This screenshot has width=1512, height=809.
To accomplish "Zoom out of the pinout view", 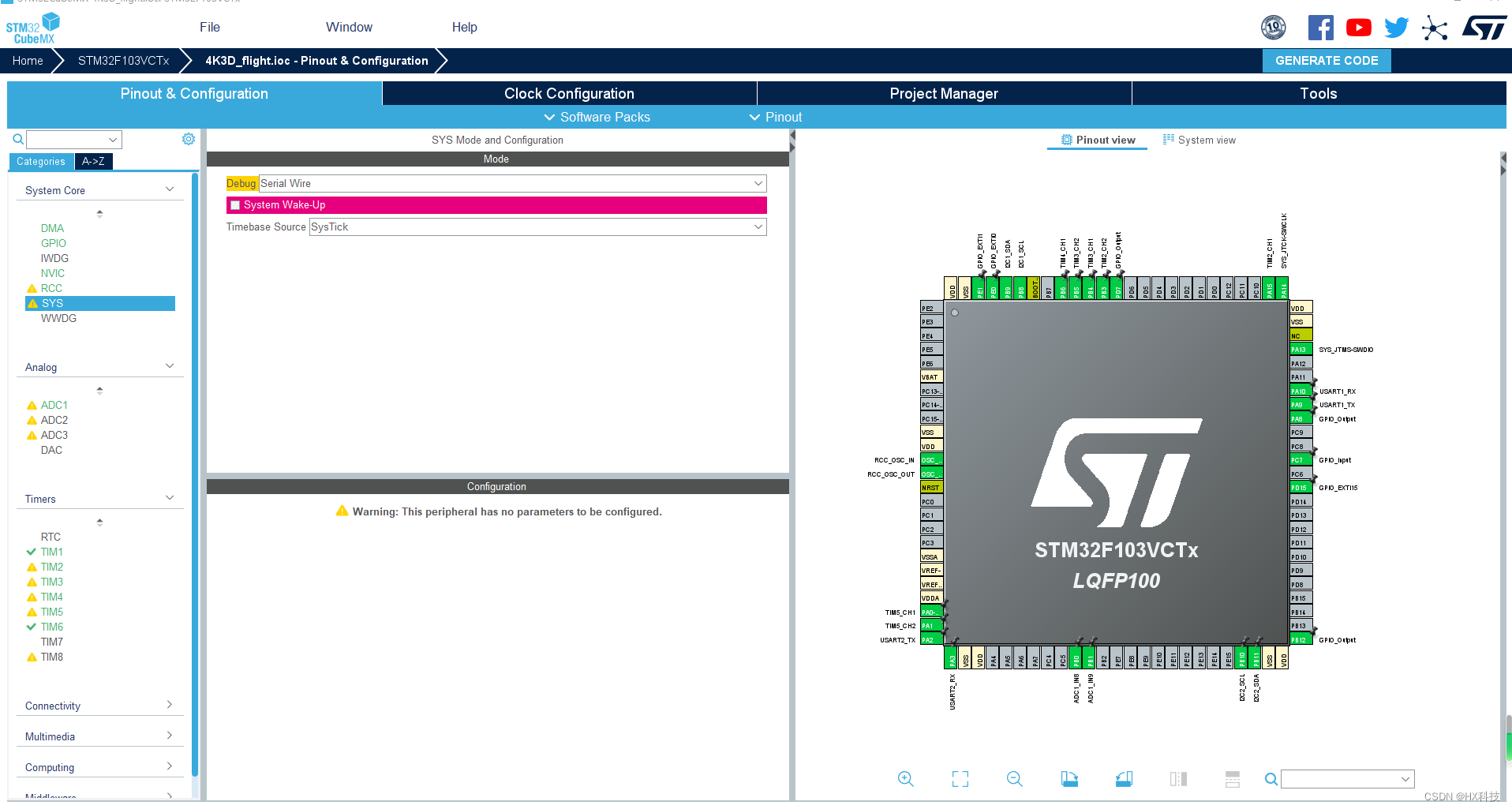I will pos(1014,778).
